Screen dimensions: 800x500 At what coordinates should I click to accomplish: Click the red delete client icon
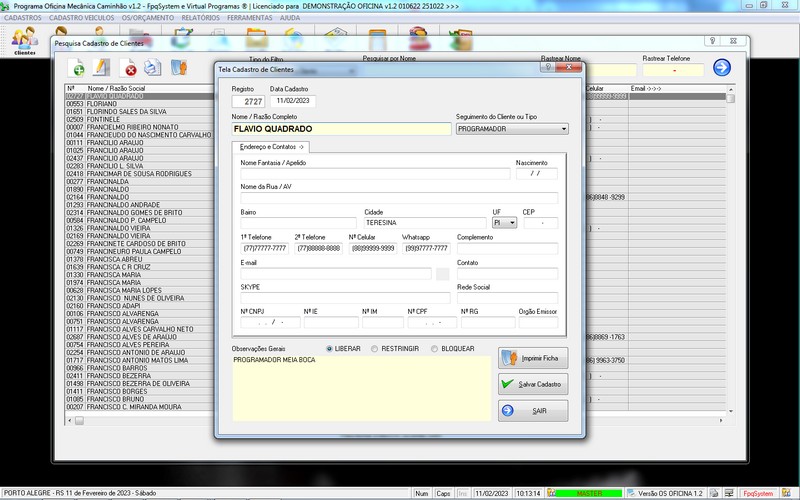129,68
